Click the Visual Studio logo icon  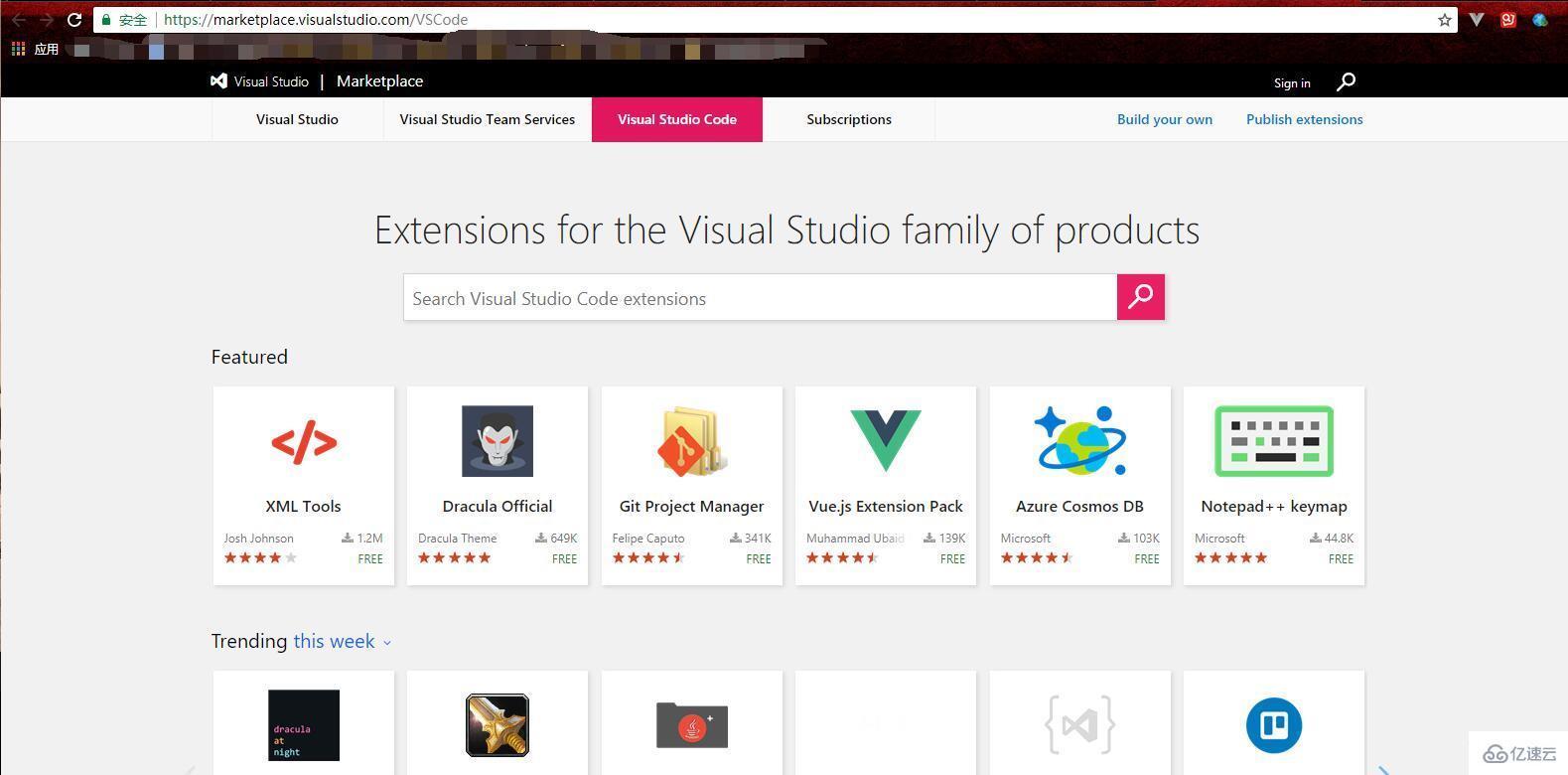[218, 81]
